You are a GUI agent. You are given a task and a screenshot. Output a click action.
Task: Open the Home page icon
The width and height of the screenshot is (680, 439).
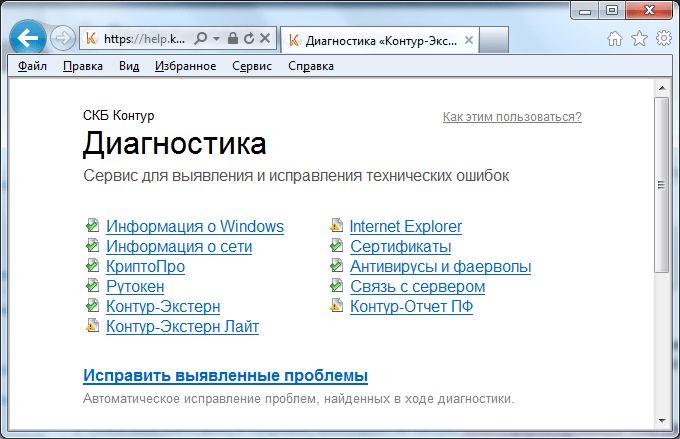coord(615,39)
